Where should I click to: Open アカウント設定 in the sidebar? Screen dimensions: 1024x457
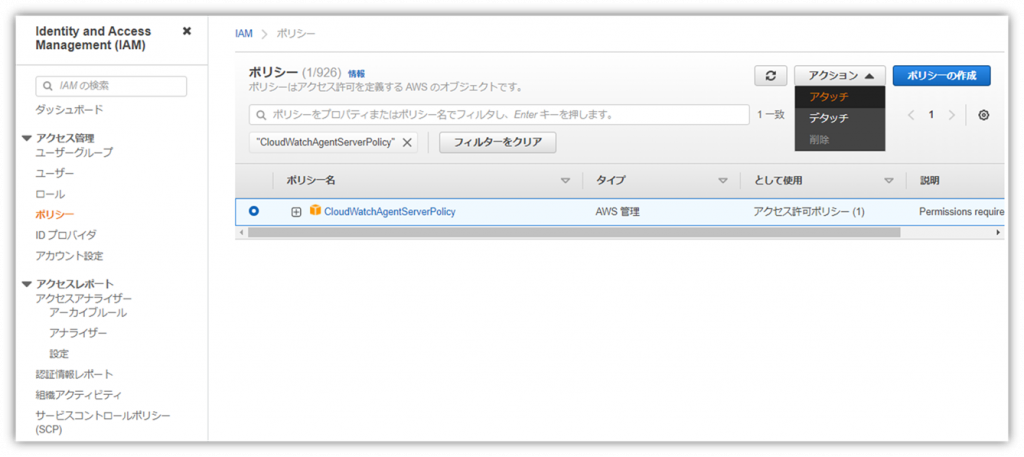click(69, 256)
